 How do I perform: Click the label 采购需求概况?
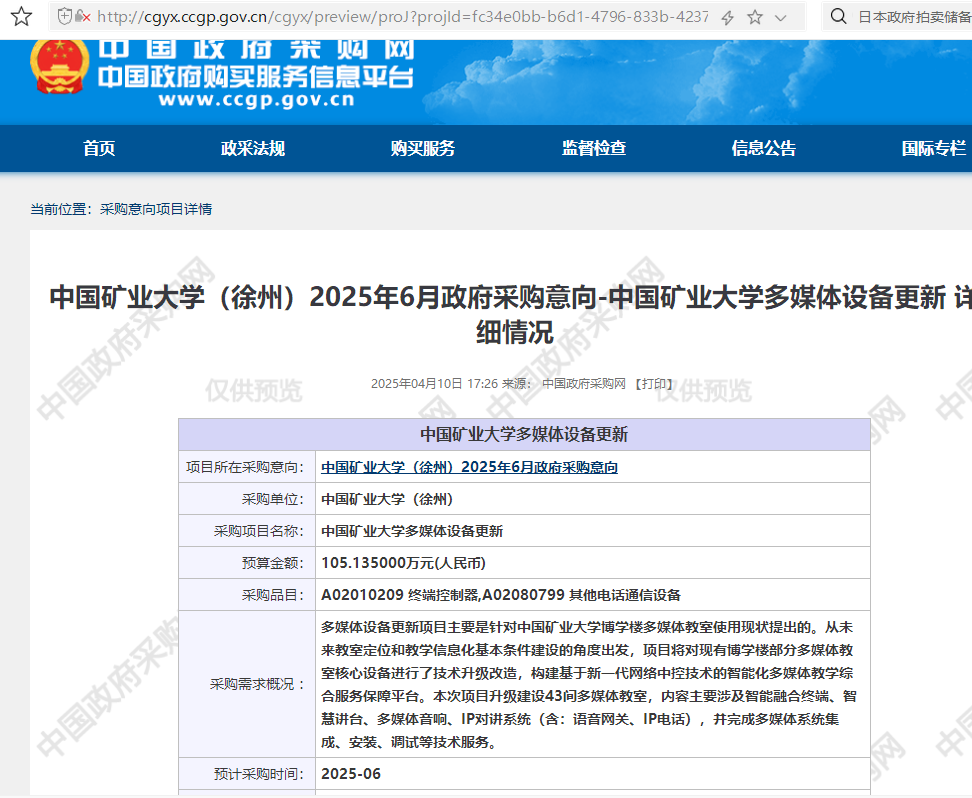click(x=258, y=684)
